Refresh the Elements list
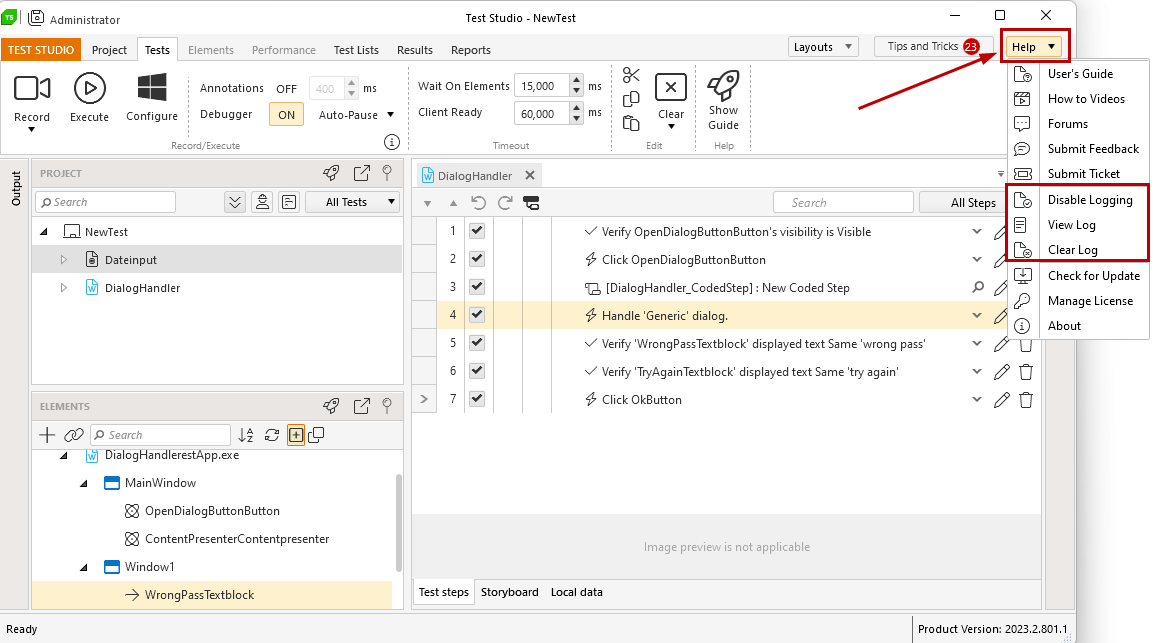 pos(272,435)
